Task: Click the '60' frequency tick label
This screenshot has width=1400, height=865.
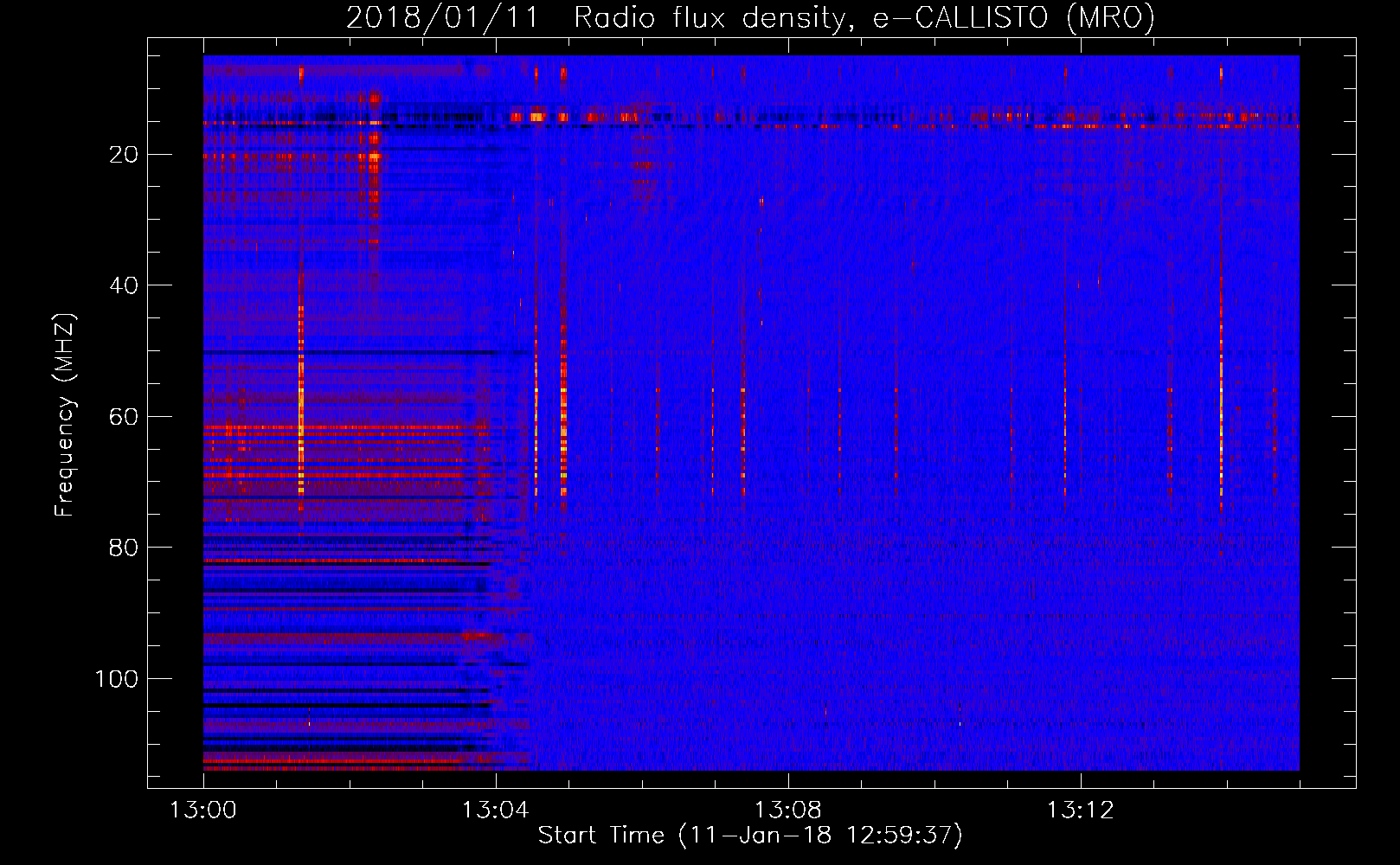Action: pyautogui.click(x=124, y=417)
